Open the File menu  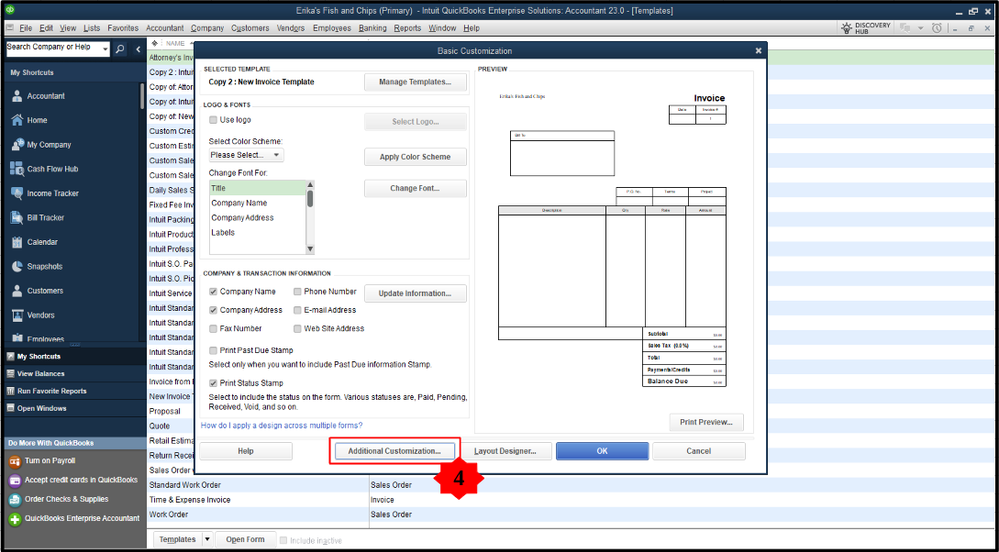click(x=25, y=28)
